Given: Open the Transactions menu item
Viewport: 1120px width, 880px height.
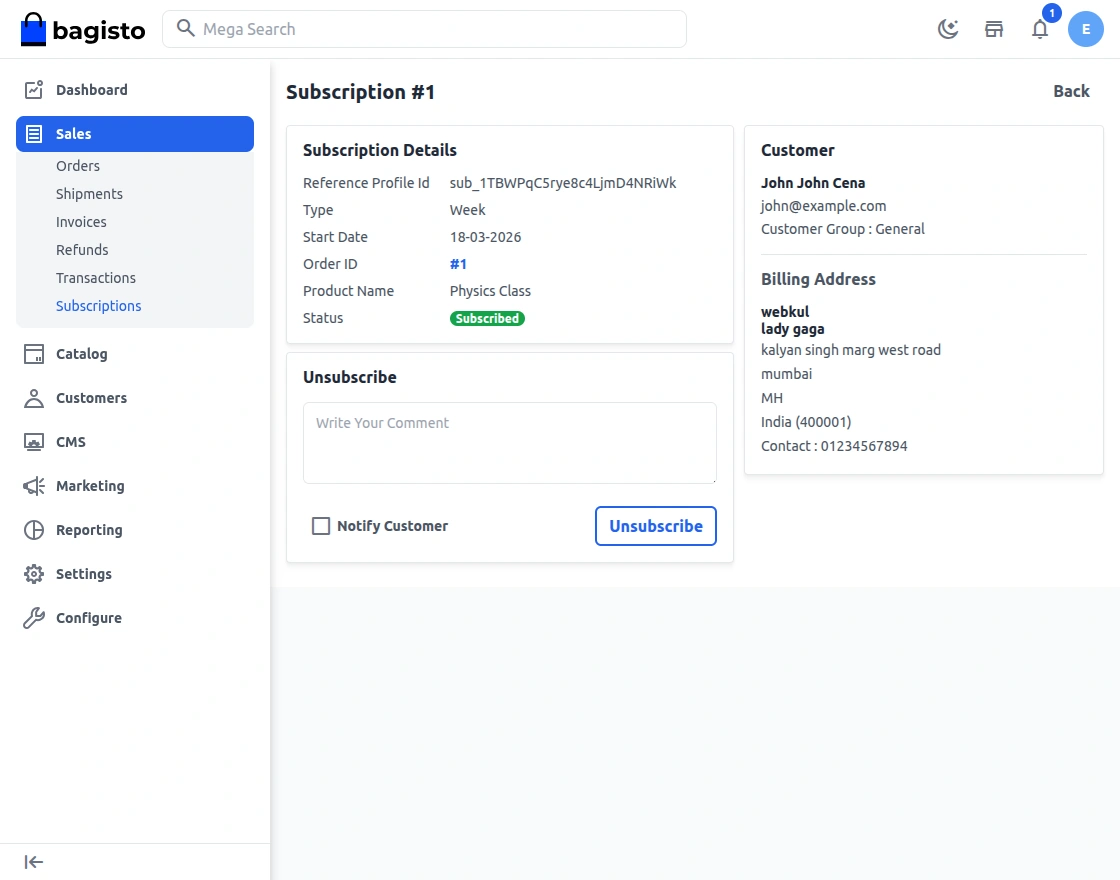Looking at the screenshot, I should pos(96,277).
